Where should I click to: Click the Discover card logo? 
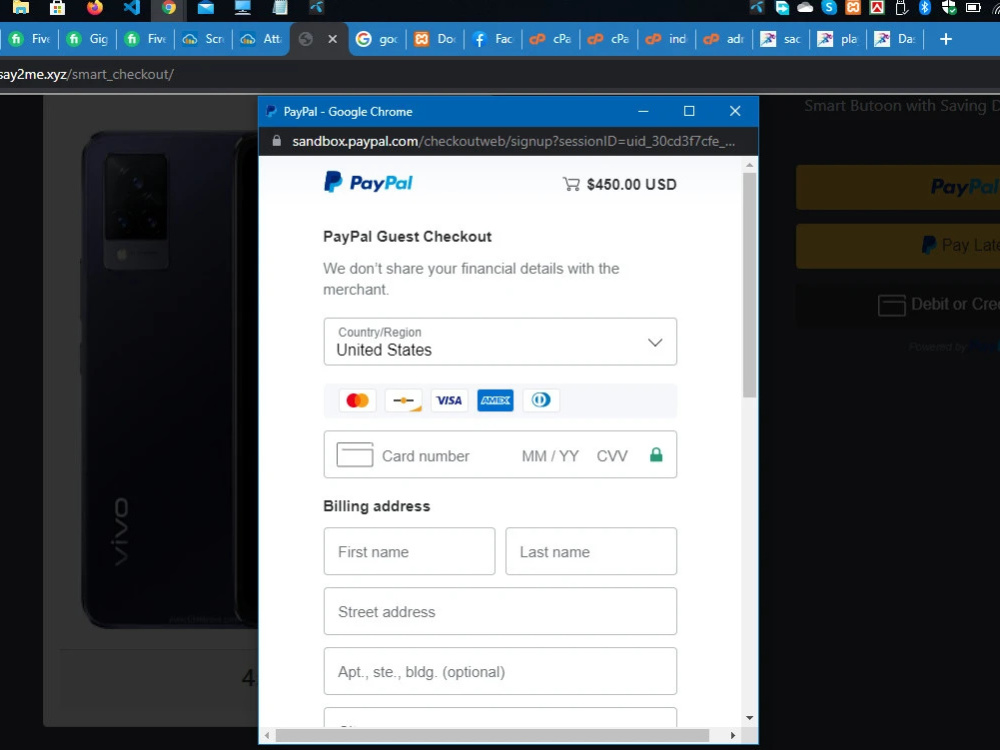coord(403,400)
